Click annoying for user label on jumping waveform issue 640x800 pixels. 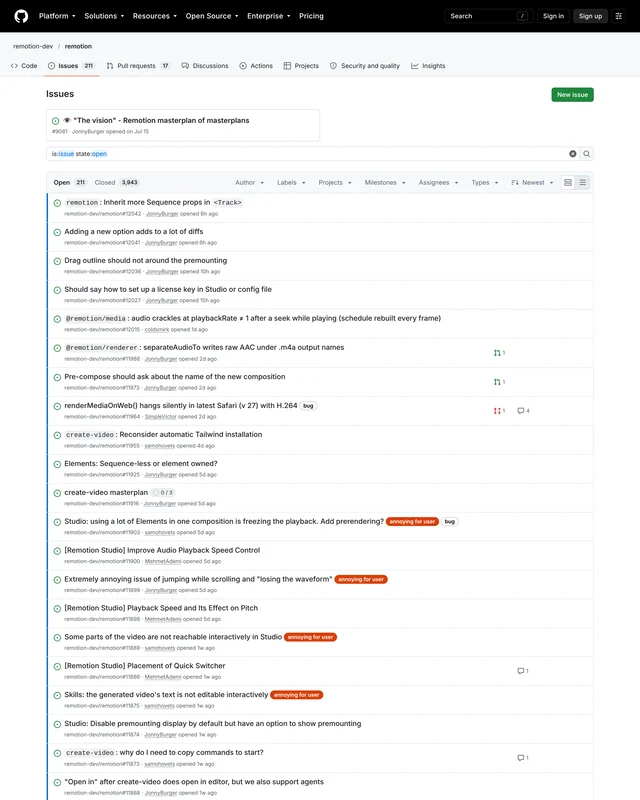pyautogui.click(x=361, y=580)
